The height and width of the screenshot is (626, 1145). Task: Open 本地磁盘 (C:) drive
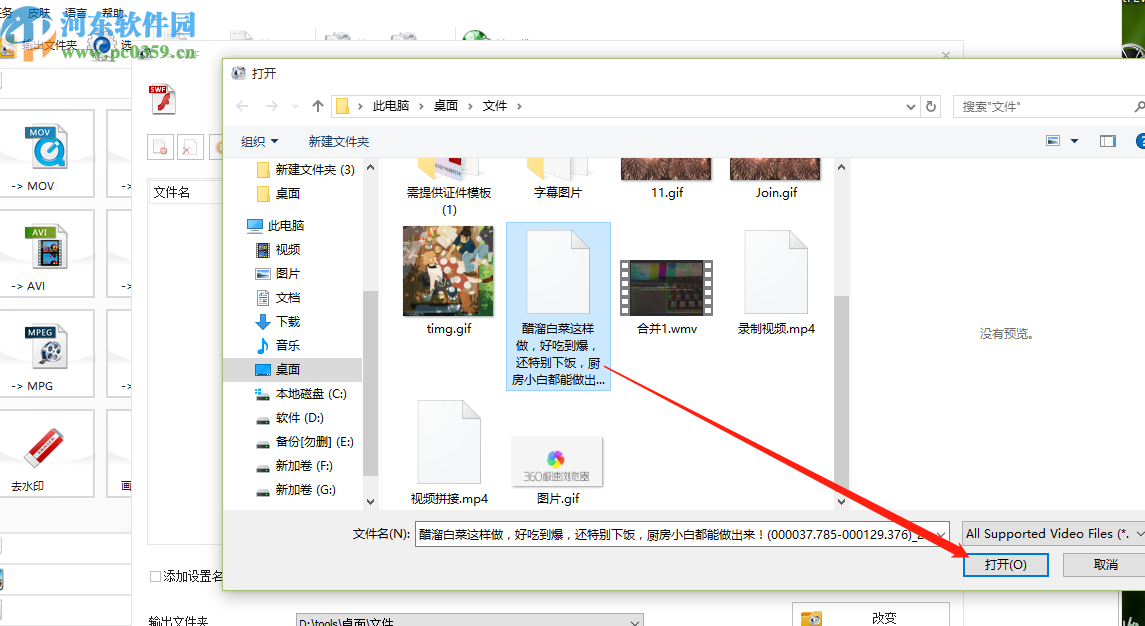300,394
